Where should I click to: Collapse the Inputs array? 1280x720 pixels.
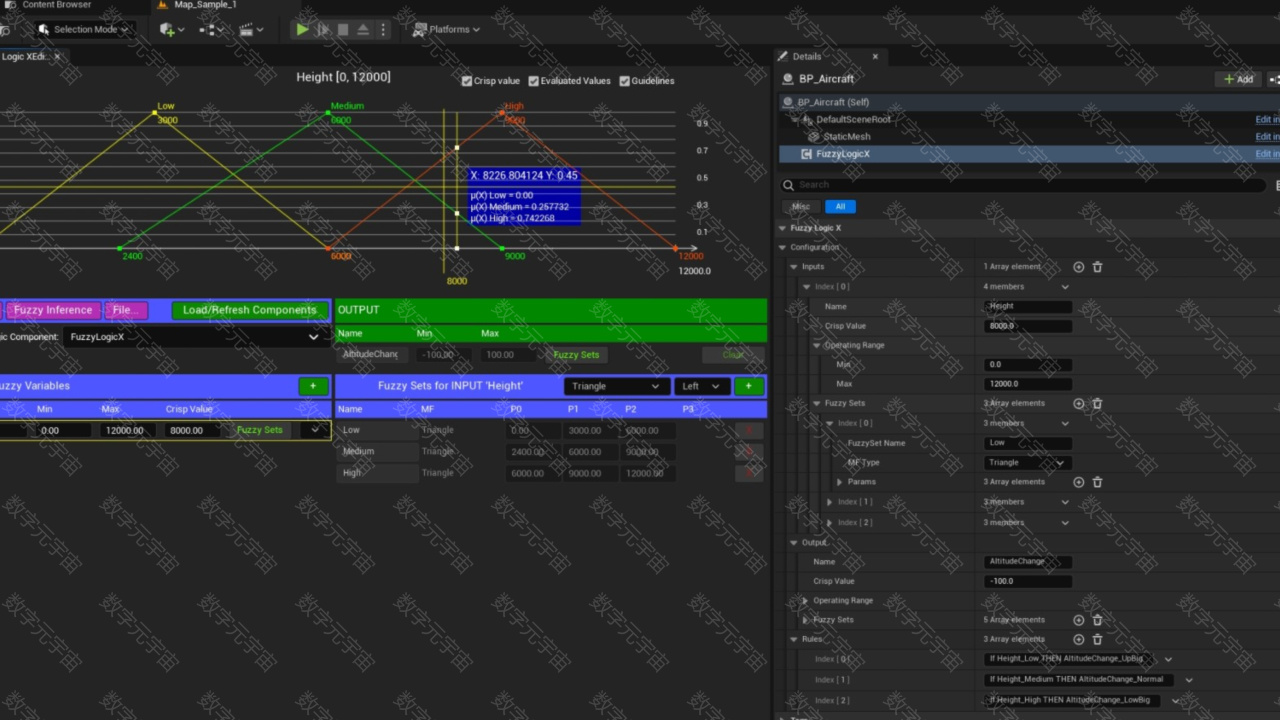pos(794,267)
